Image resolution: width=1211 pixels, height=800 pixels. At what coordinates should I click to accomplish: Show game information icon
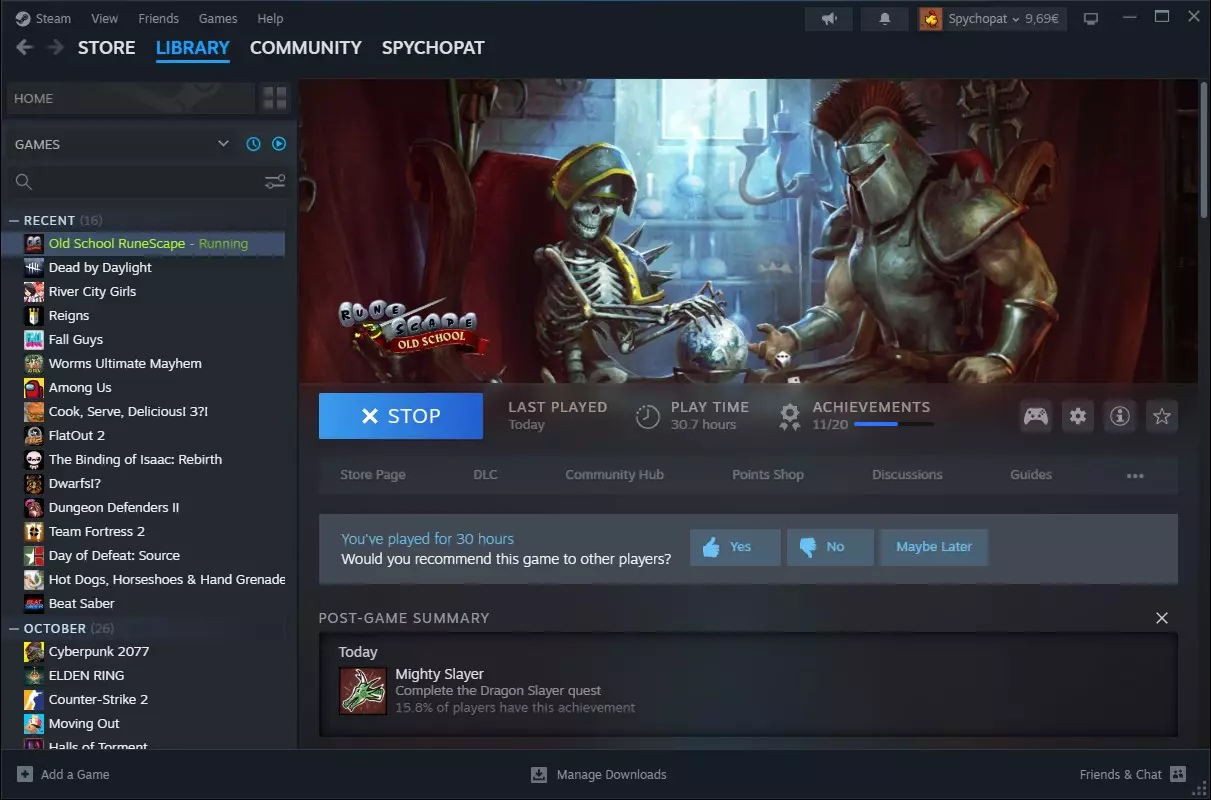point(1120,416)
